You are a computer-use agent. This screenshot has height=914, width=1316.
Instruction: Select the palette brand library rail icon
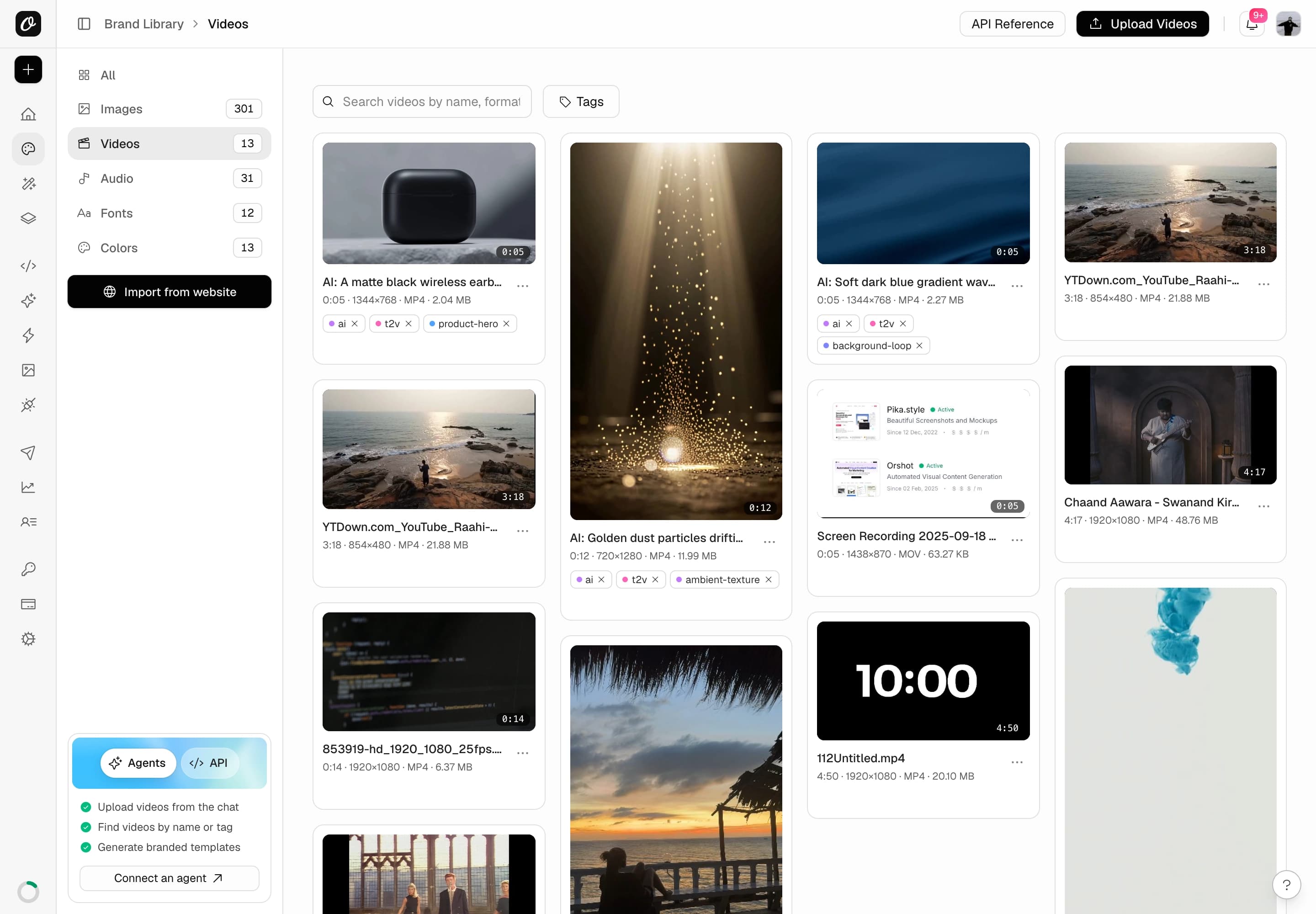click(28, 149)
